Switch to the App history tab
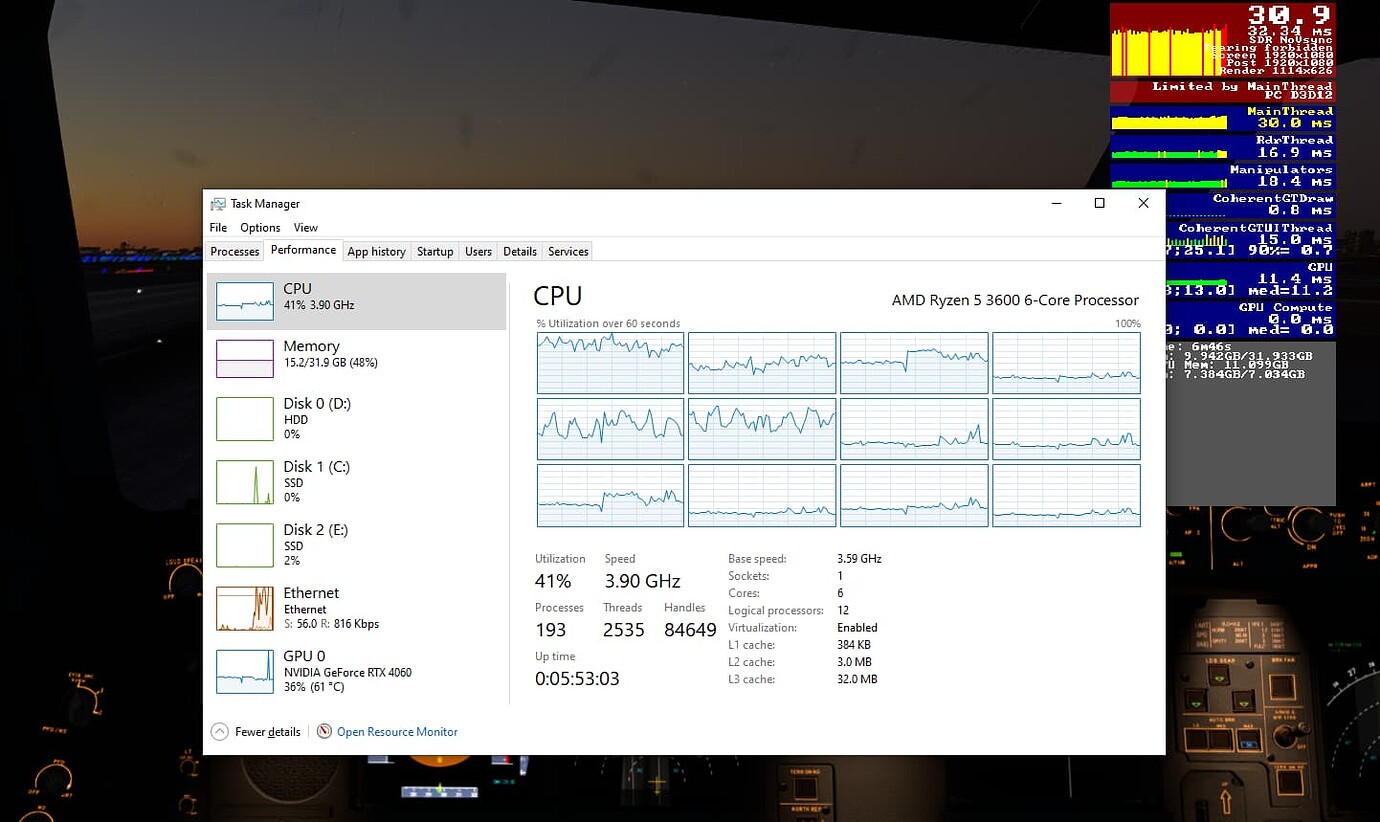Viewport: 1380px width, 822px height. [x=376, y=251]
